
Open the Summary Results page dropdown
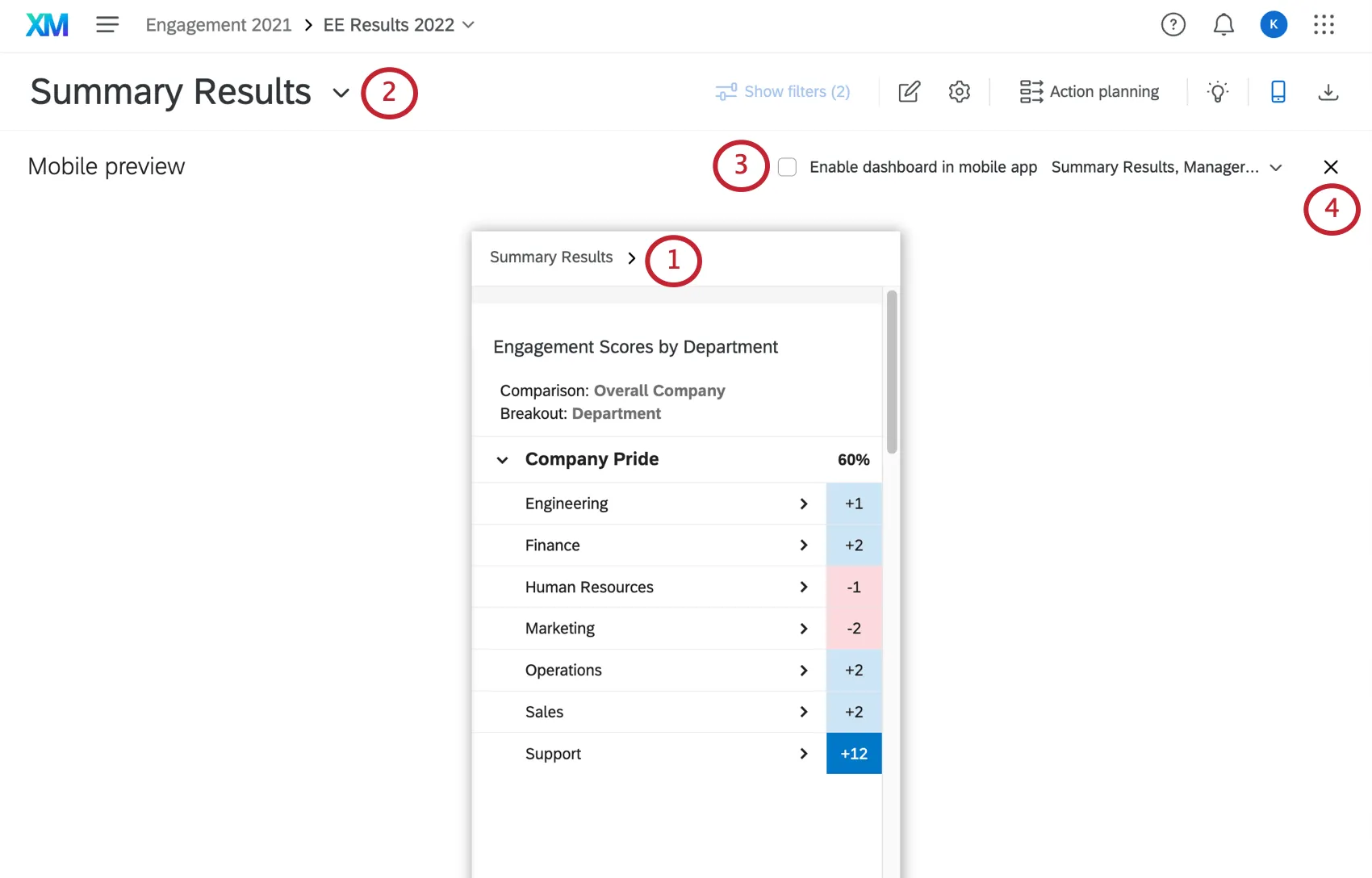(x=341, y=93)
